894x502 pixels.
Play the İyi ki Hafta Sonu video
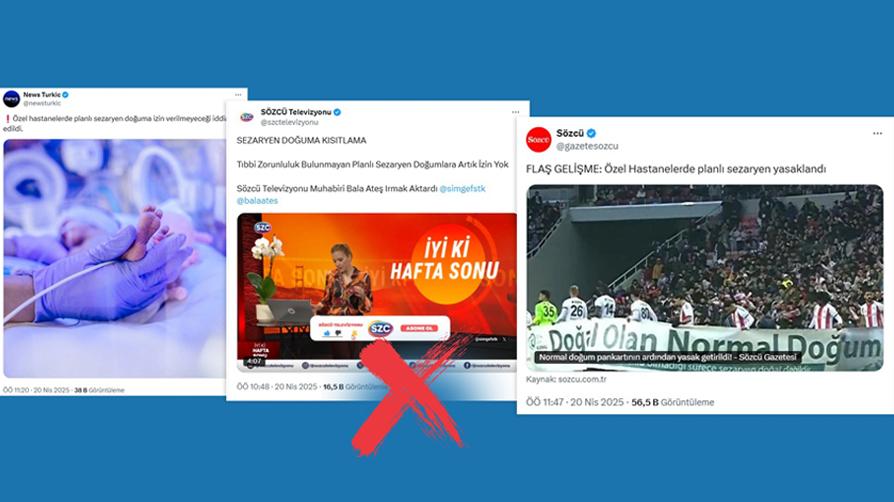tap(377, 292)
